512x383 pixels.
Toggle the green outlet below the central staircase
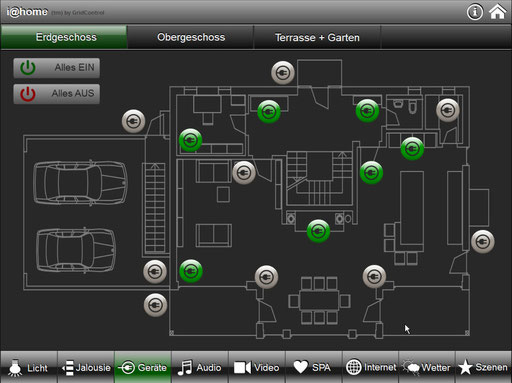tap(318, 231)
